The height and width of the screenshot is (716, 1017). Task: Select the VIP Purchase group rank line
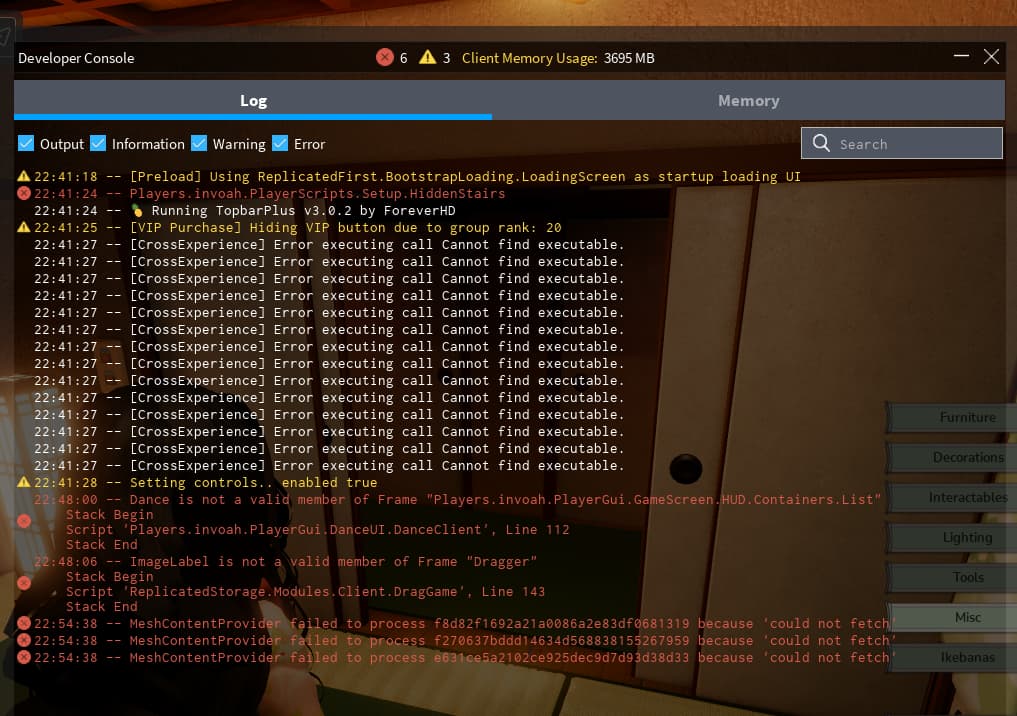click(x=298, y=228)
